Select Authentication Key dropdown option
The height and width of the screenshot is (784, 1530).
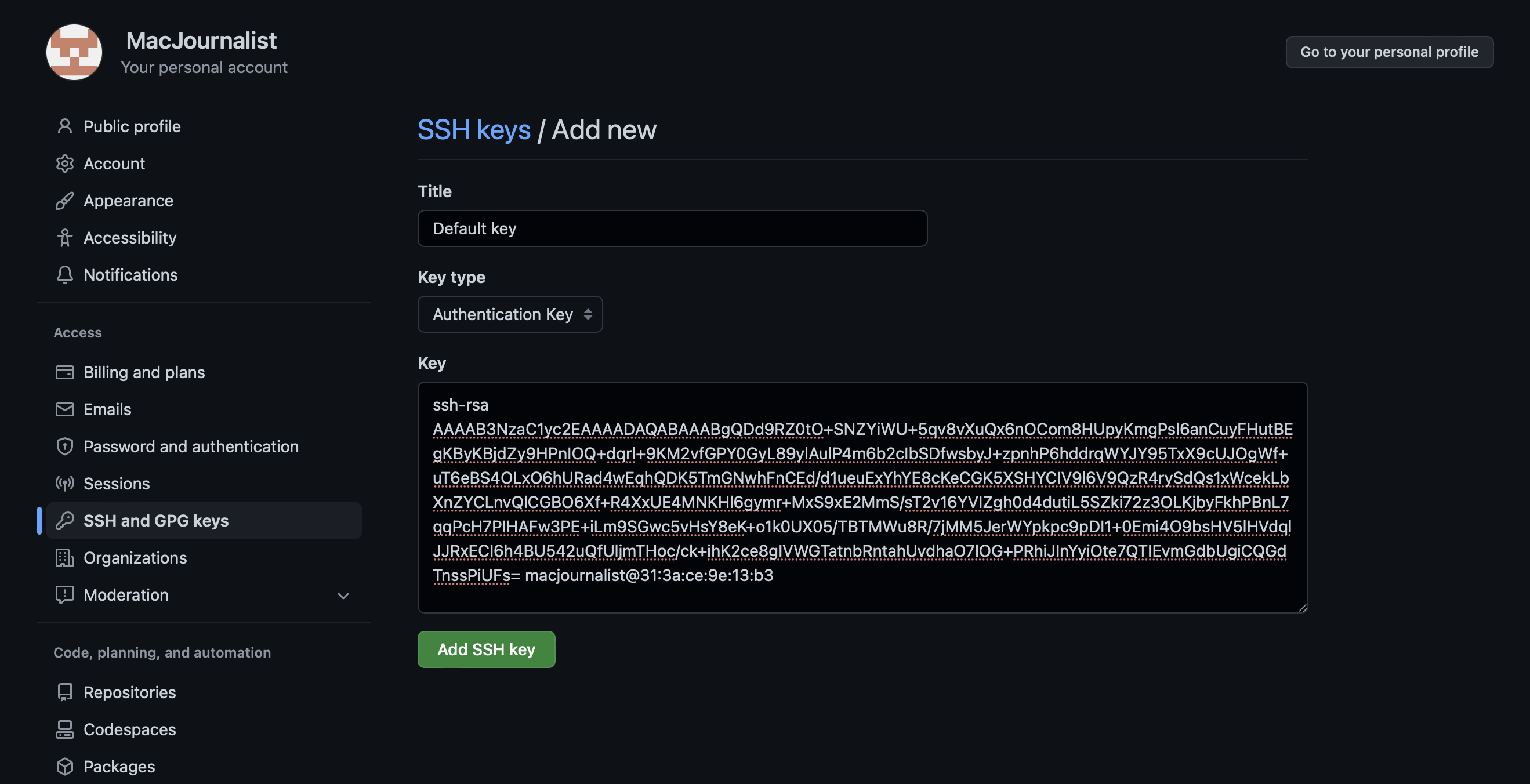(510, 314)
